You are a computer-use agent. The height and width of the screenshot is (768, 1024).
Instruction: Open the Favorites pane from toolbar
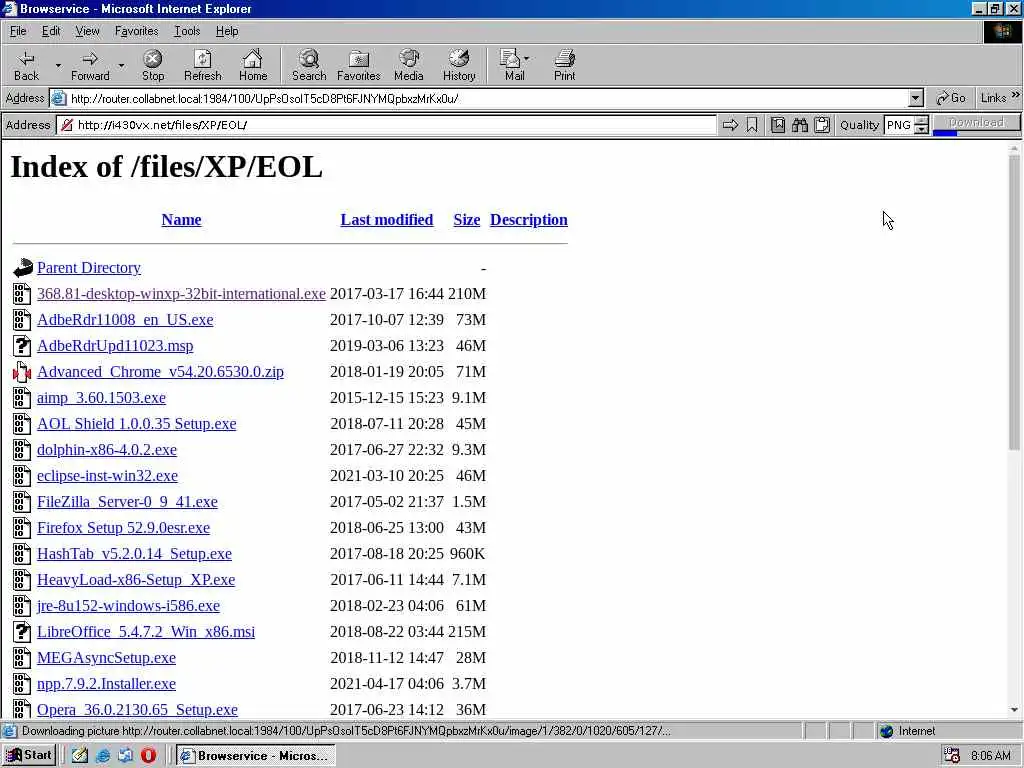[x=359, y=65]
